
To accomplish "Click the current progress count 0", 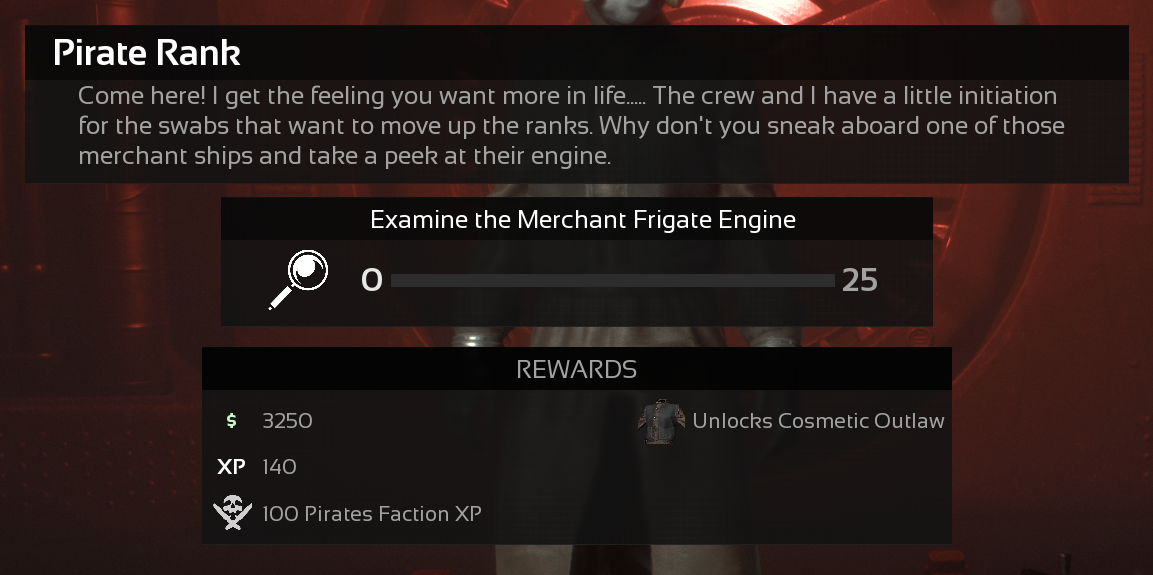I will point(371,281).
